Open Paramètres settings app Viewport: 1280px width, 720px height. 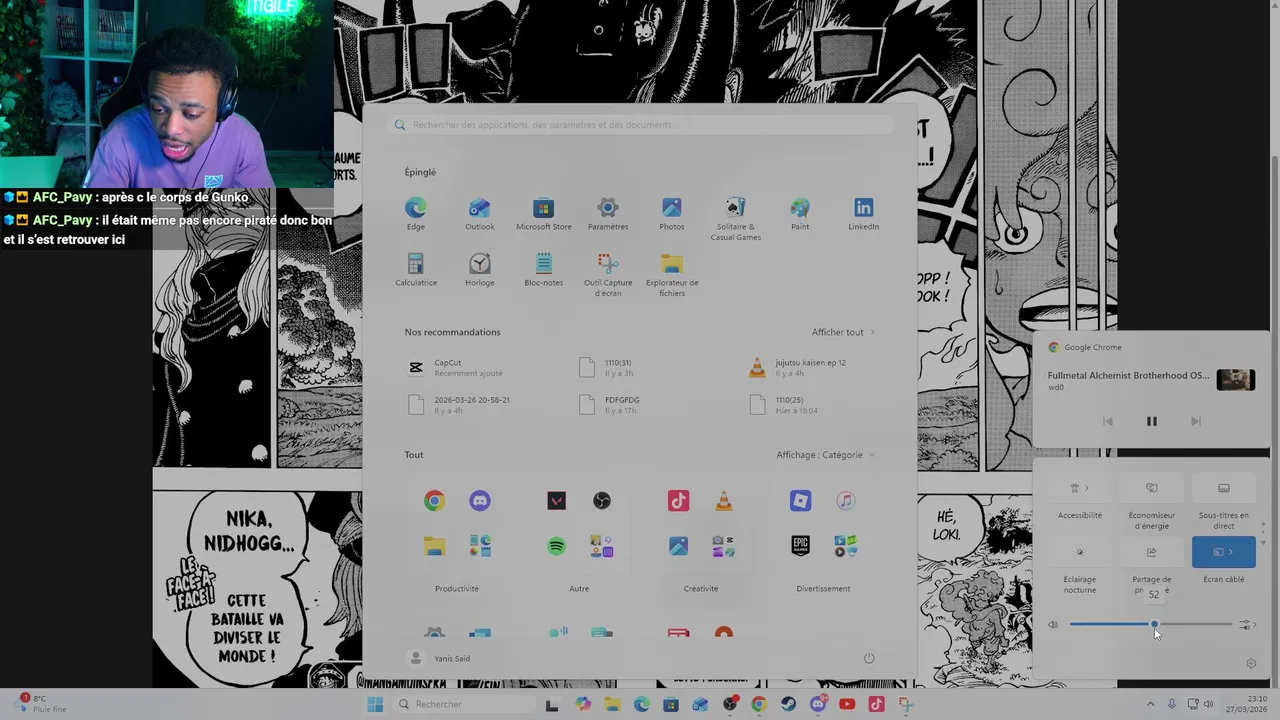pyautogui.click(x=608, y=213)
